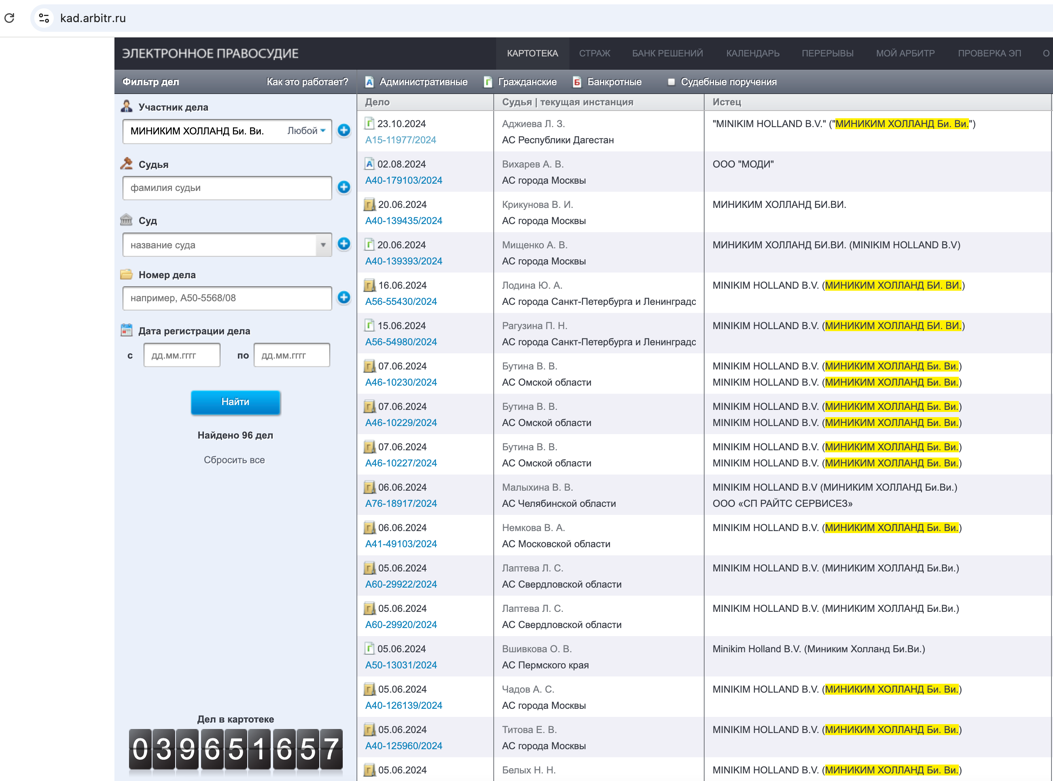Image resolution: width=1053 pixels, height=781 pixels.
Task: Click the case icon next to 15.06.2024
Action: pos(369,325)
